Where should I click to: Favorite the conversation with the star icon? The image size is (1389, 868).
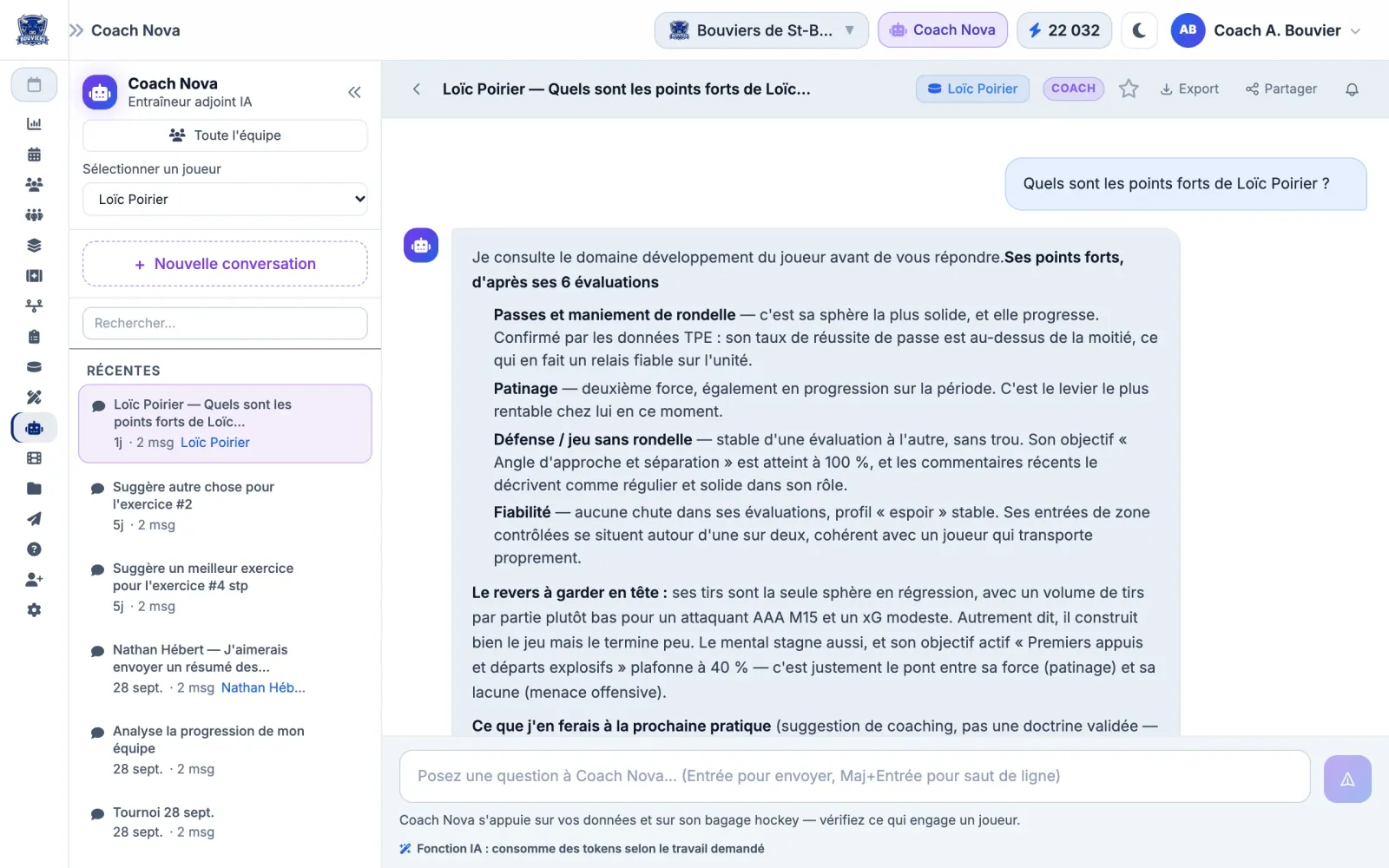point(1129,89)
